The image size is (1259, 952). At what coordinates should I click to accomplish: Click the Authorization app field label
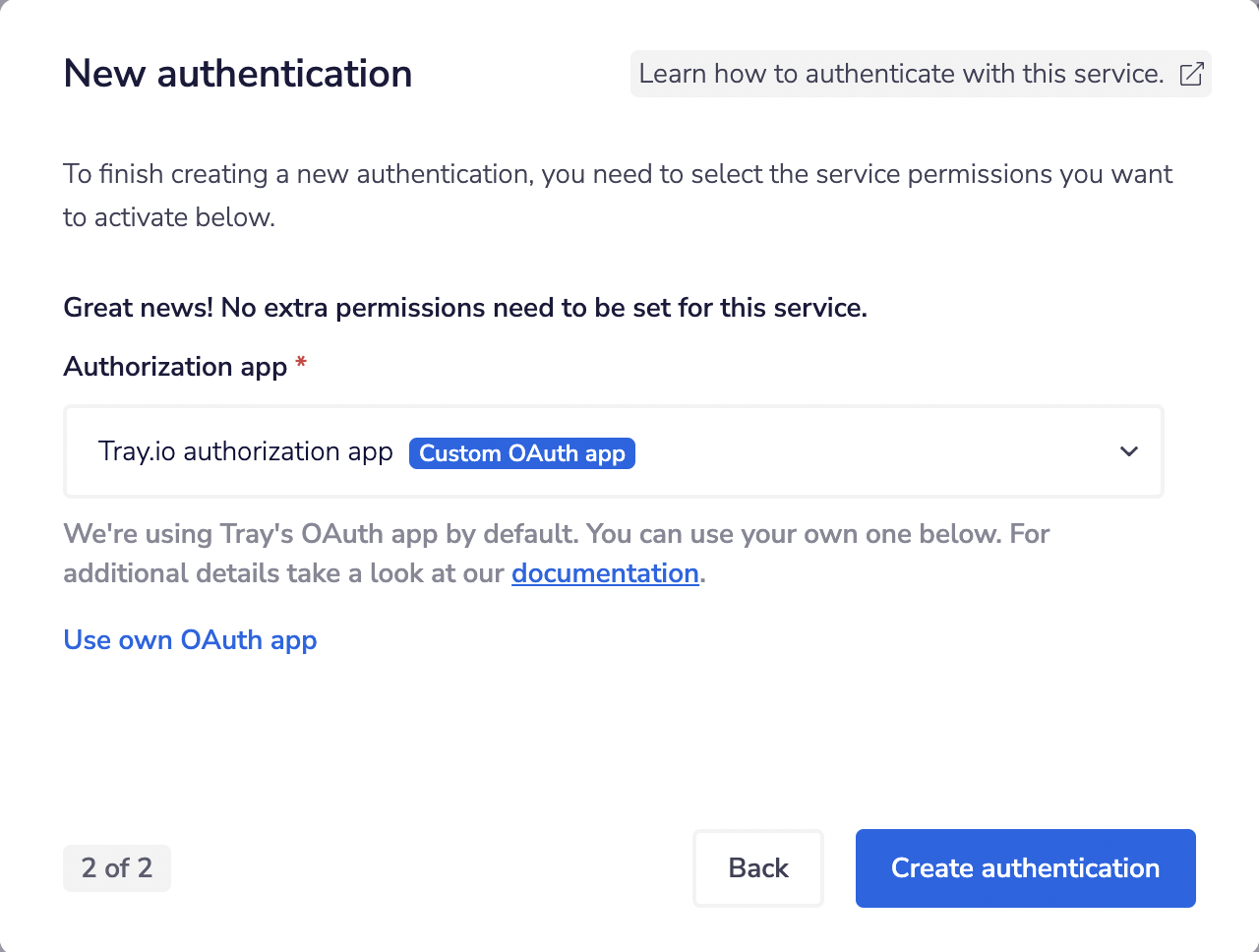(173, 366)
